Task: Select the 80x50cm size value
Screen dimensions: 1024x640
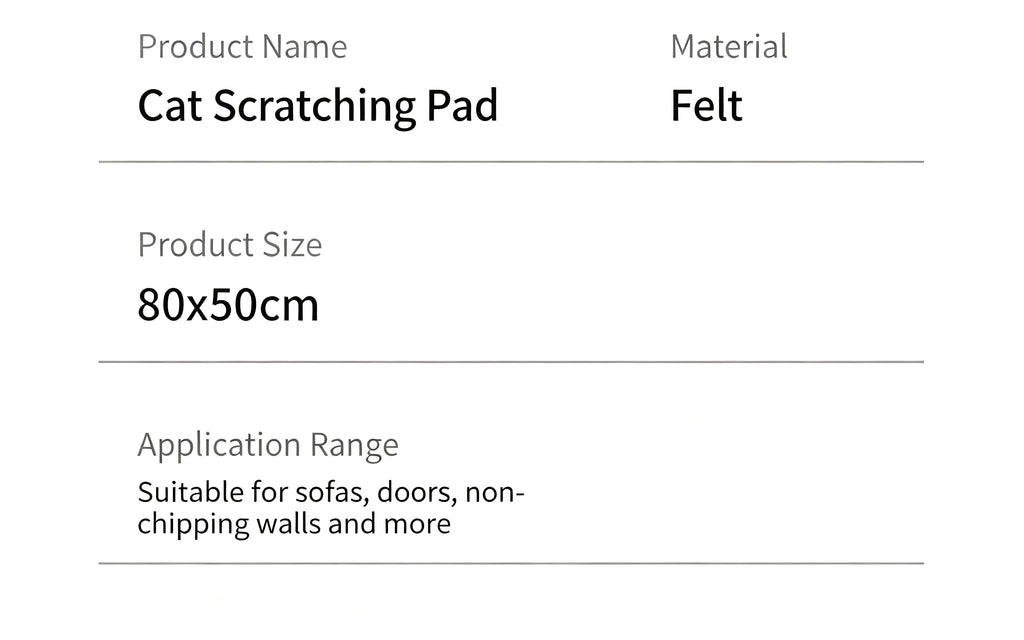Action: click(x=228, y=305)
